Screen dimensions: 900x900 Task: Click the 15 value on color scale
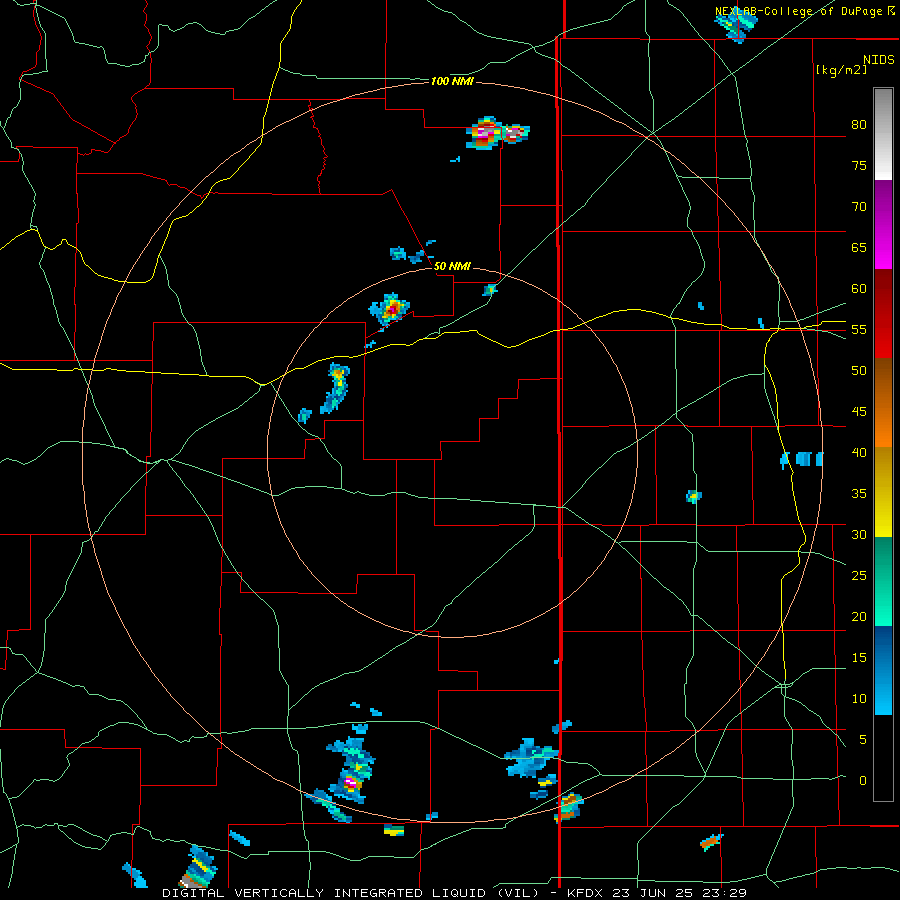[x=859, y=657]
